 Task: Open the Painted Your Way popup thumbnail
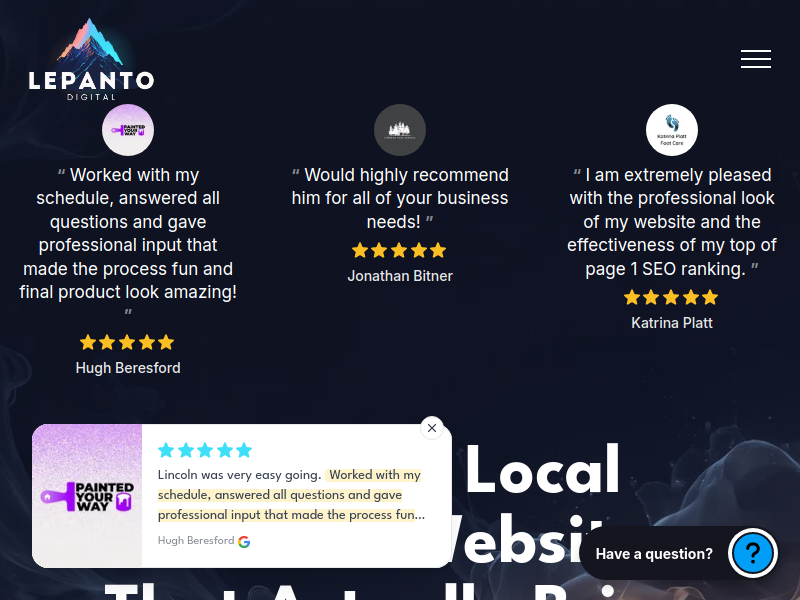[x=87, y=496]
